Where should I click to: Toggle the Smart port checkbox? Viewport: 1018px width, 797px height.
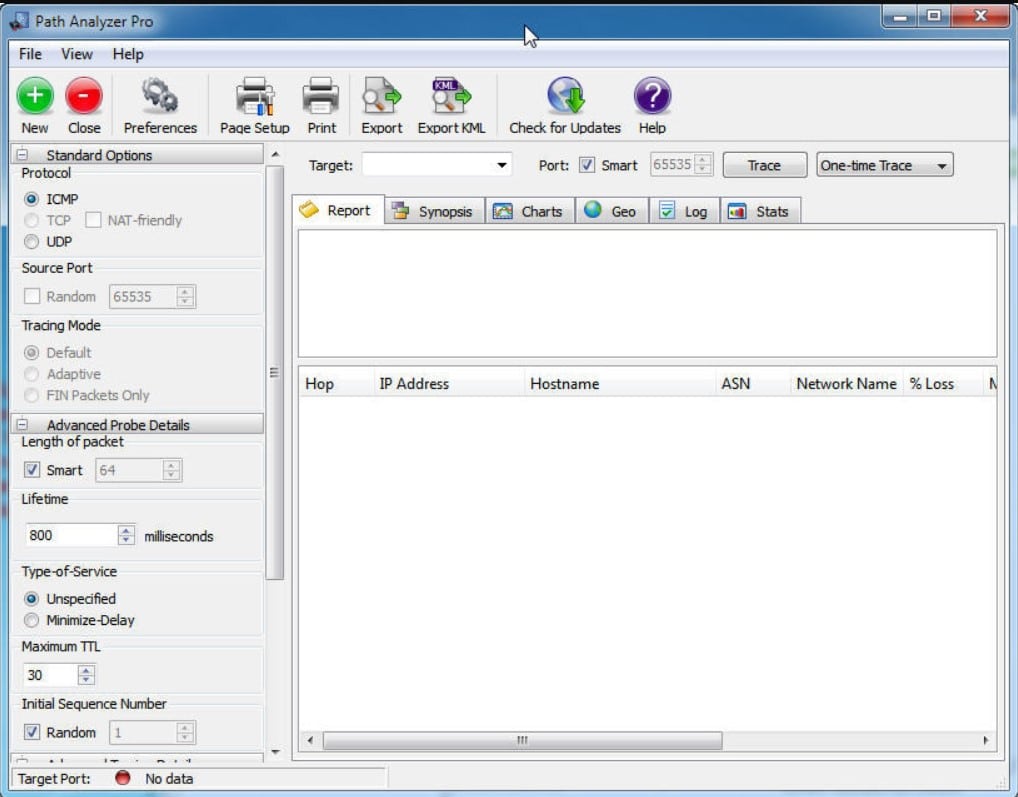coord(587,165)
